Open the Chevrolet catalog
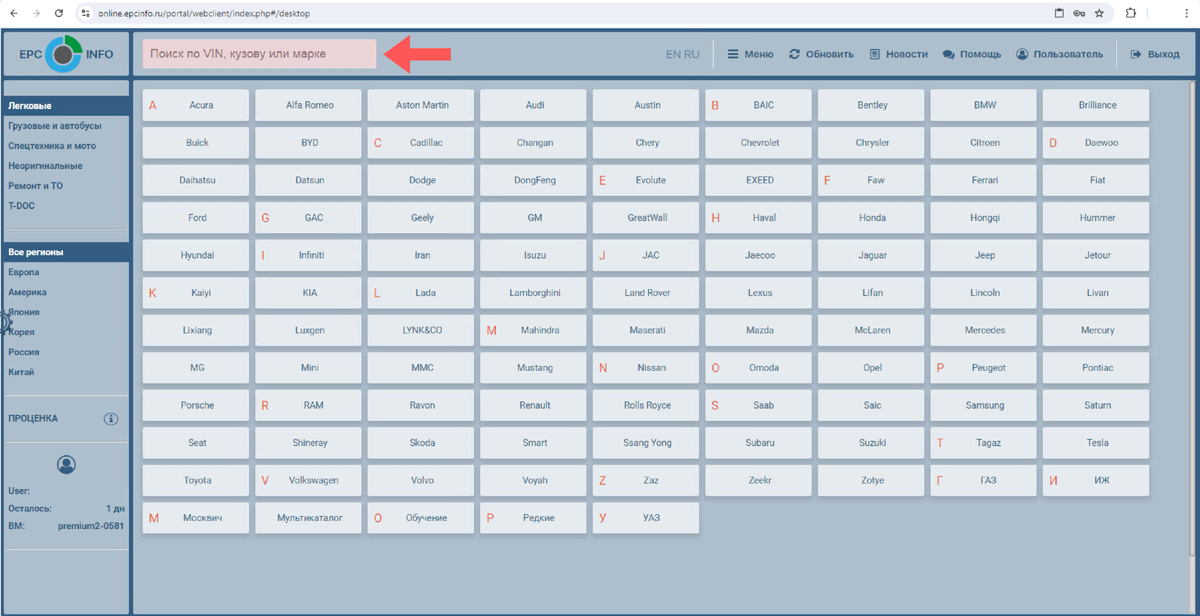The image size is (1200, 616). coord(758,143)
